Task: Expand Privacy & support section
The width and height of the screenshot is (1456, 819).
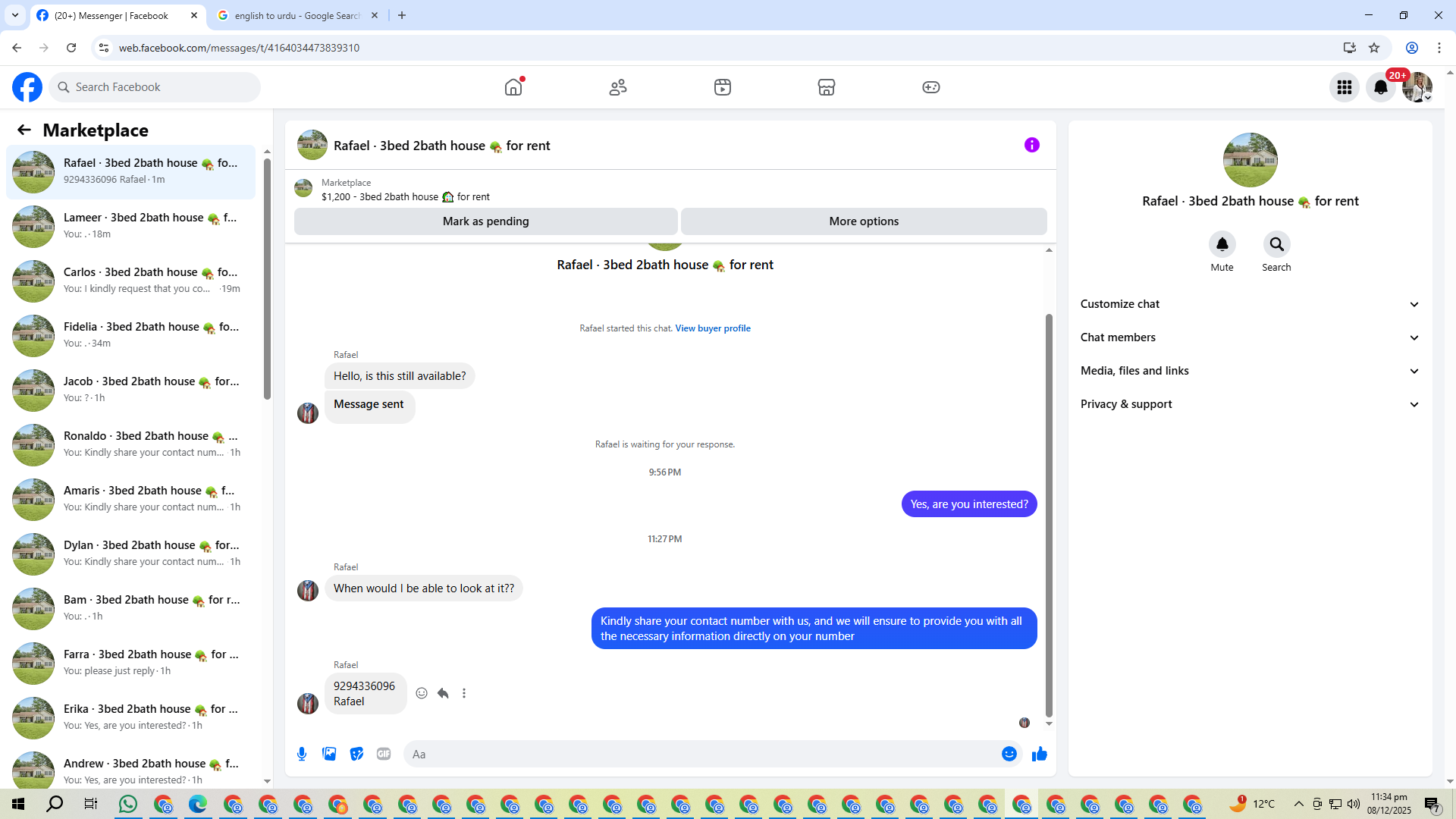Action: [1250, 404]
